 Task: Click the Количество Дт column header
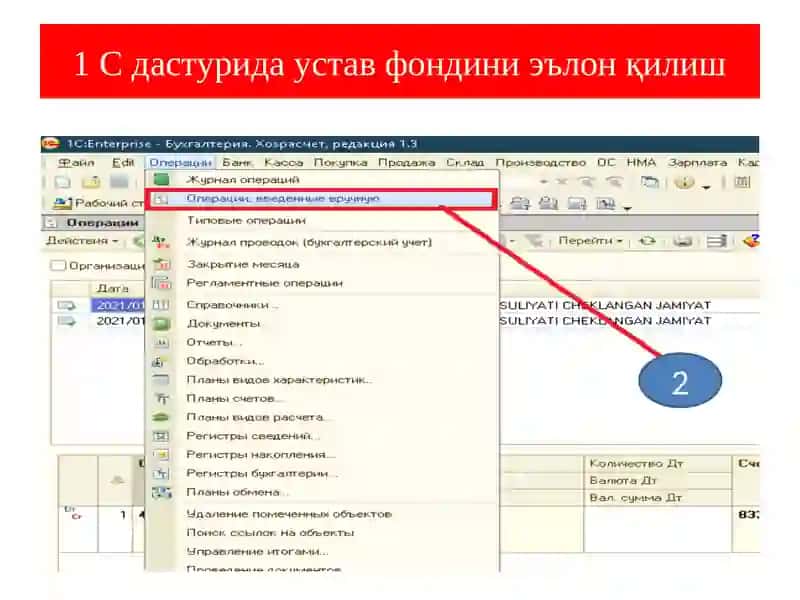658,463
